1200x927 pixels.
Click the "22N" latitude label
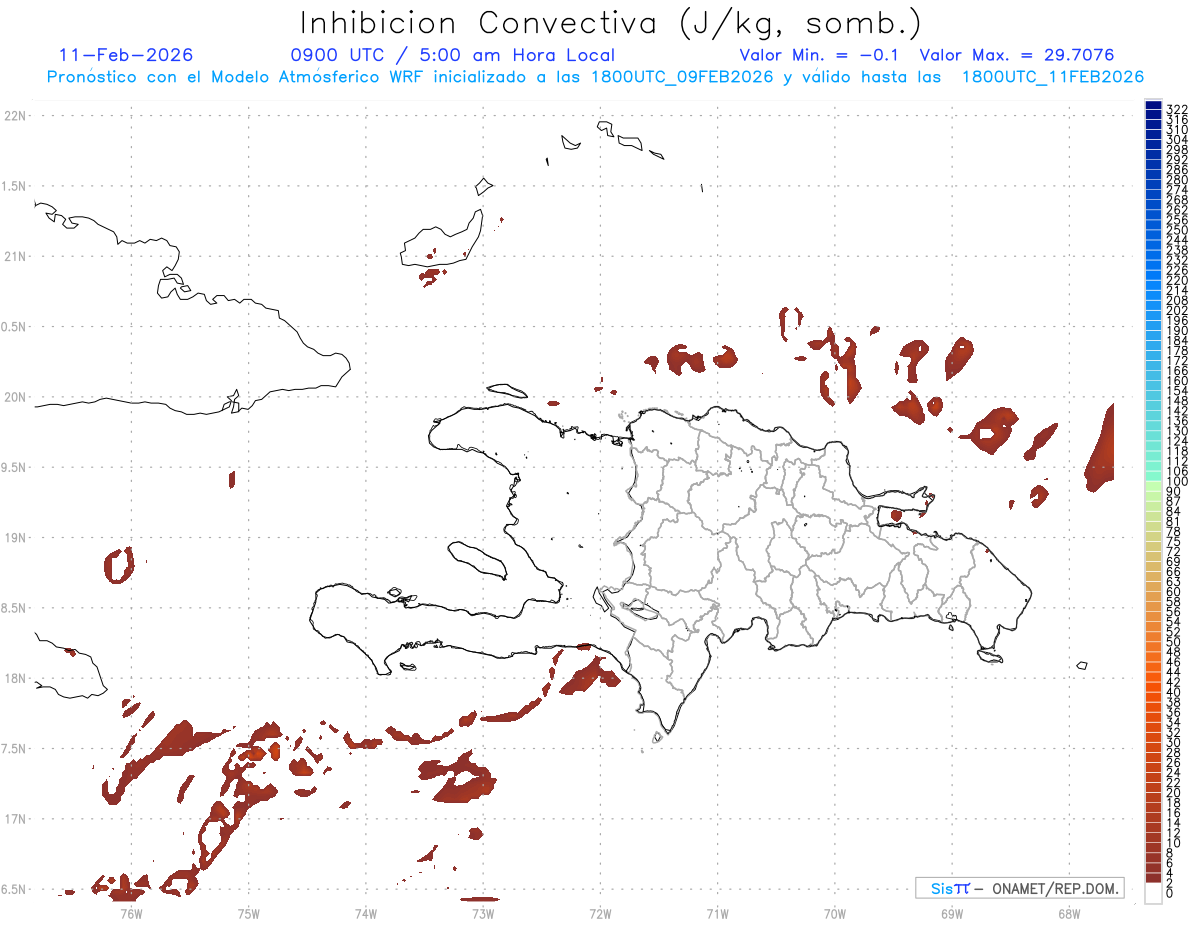tap(15, 116)
